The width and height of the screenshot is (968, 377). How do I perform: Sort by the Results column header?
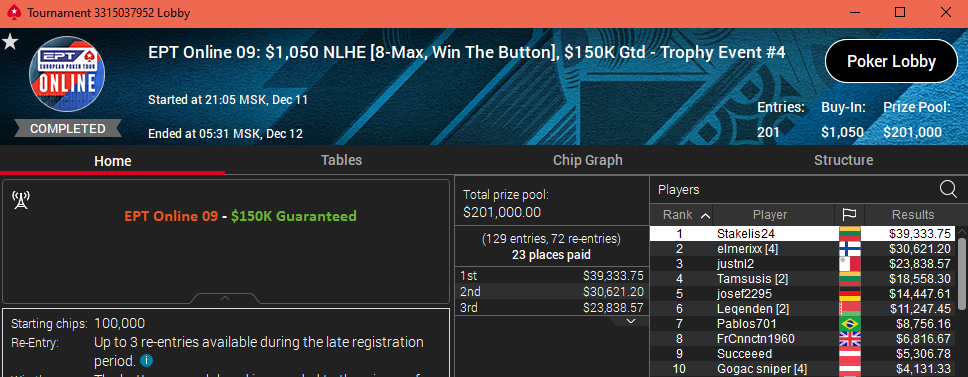tap(912, 215)
